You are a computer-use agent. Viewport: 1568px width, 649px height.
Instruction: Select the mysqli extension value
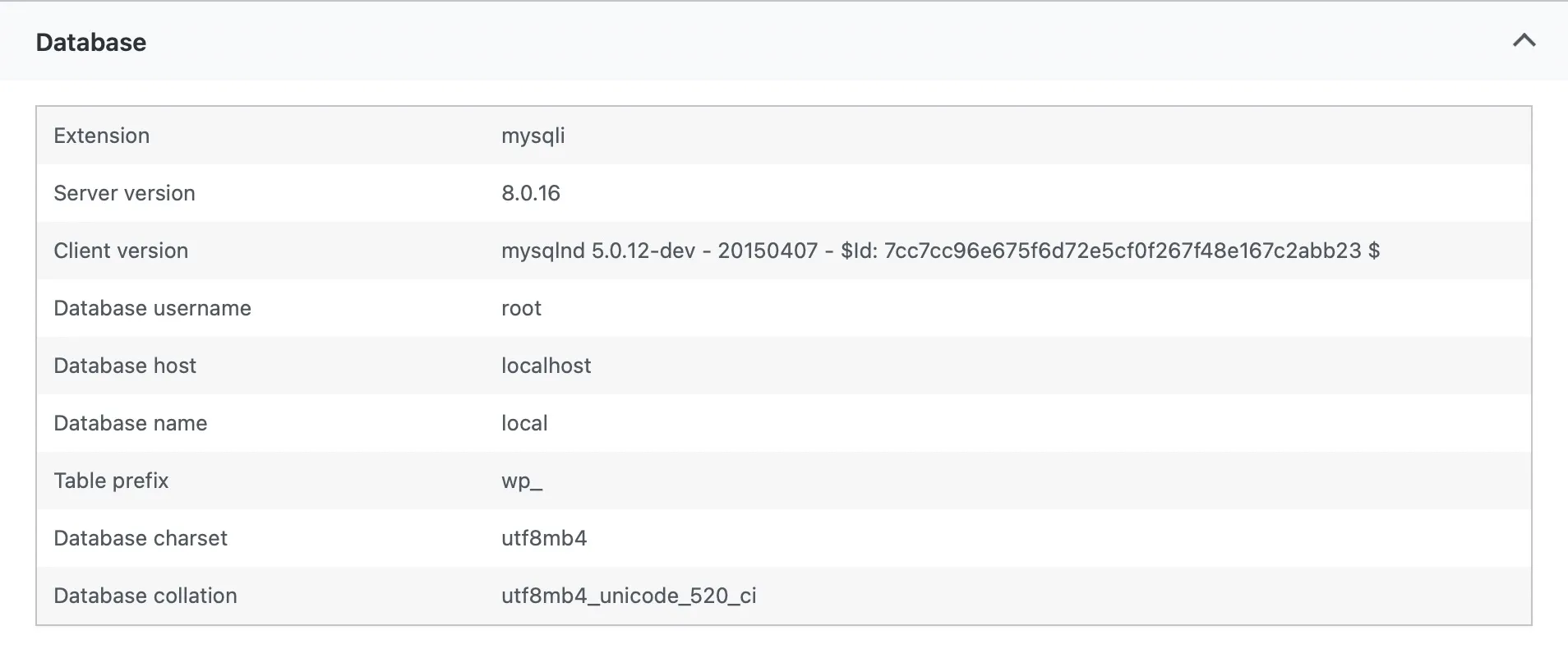pos(533,136)
